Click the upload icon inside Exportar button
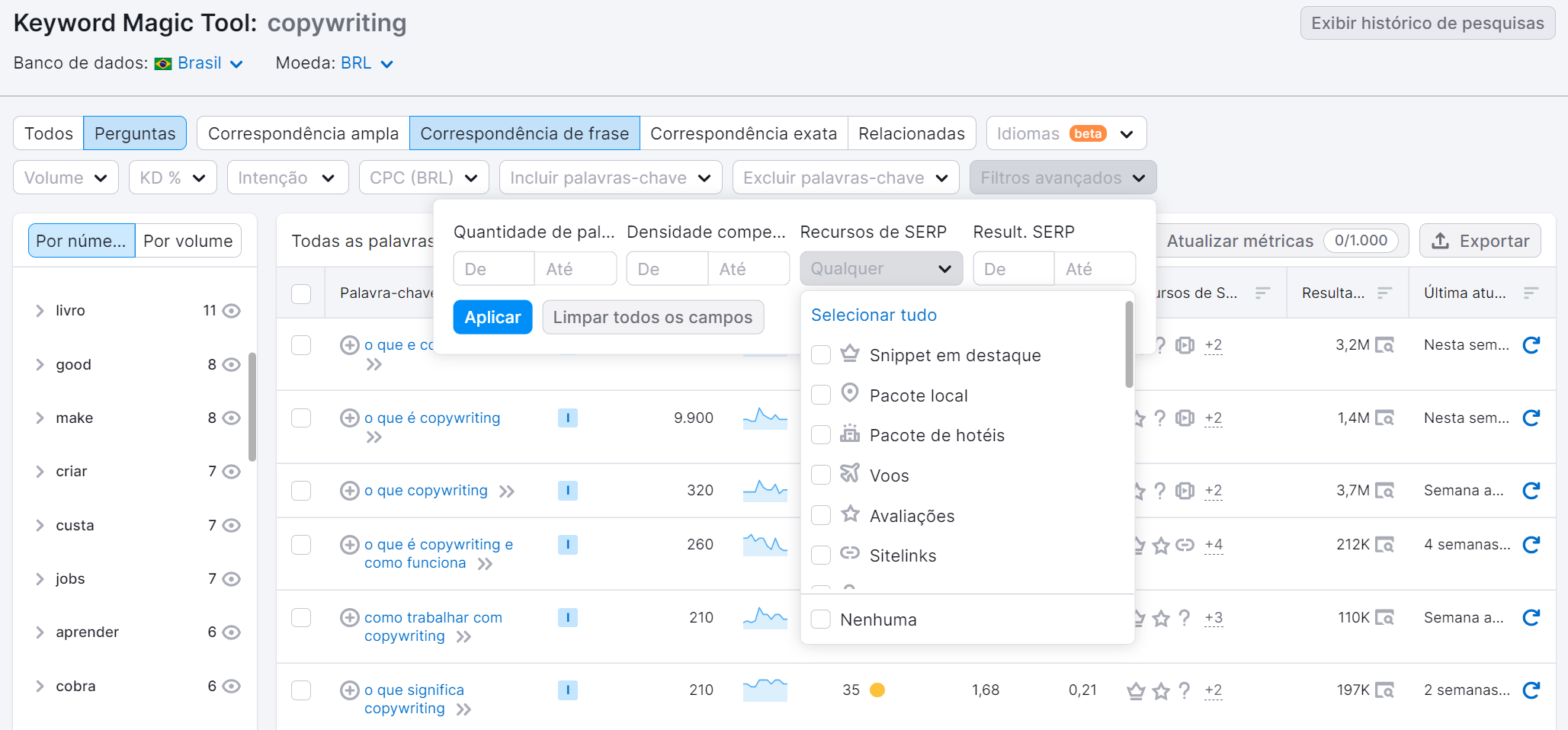 [1440, 241]
